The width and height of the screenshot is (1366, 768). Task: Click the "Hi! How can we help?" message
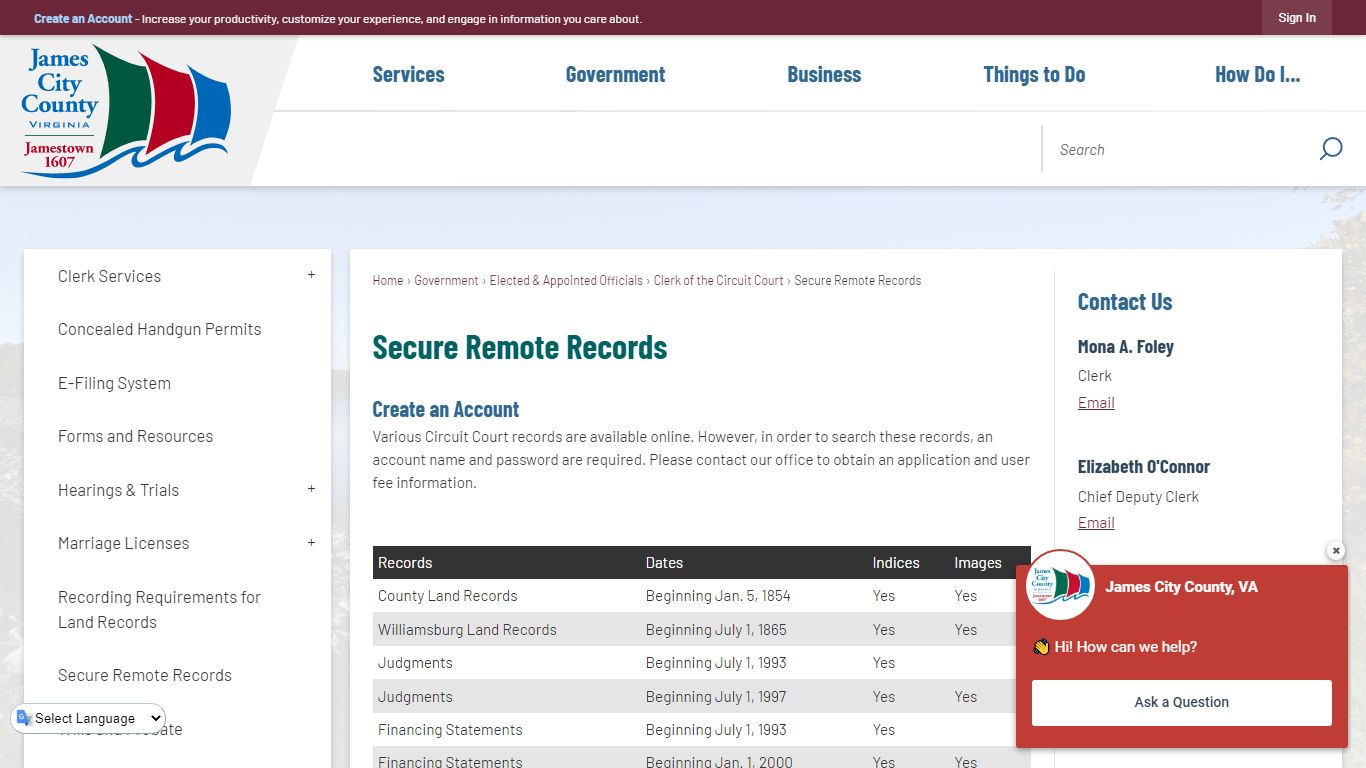1114,647
